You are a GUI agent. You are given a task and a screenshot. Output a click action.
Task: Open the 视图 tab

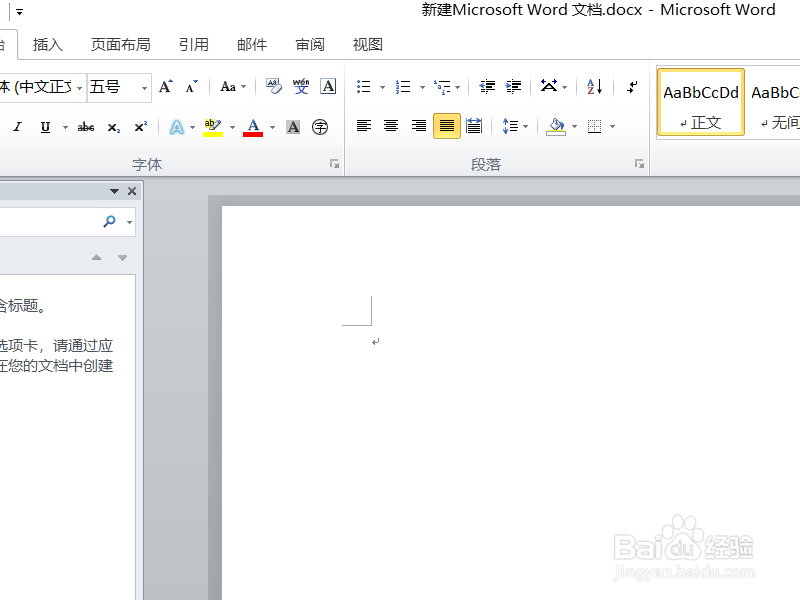tap(368, 44)
